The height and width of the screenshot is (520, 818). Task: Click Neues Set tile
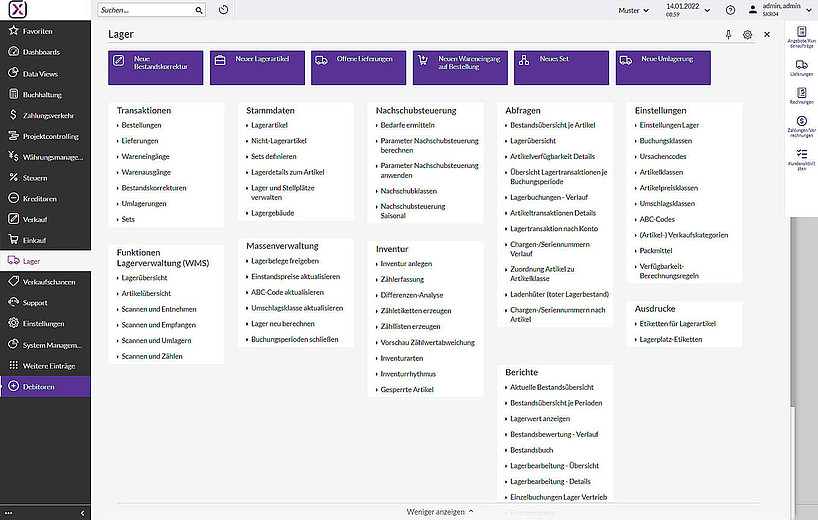tap(561, 67)
